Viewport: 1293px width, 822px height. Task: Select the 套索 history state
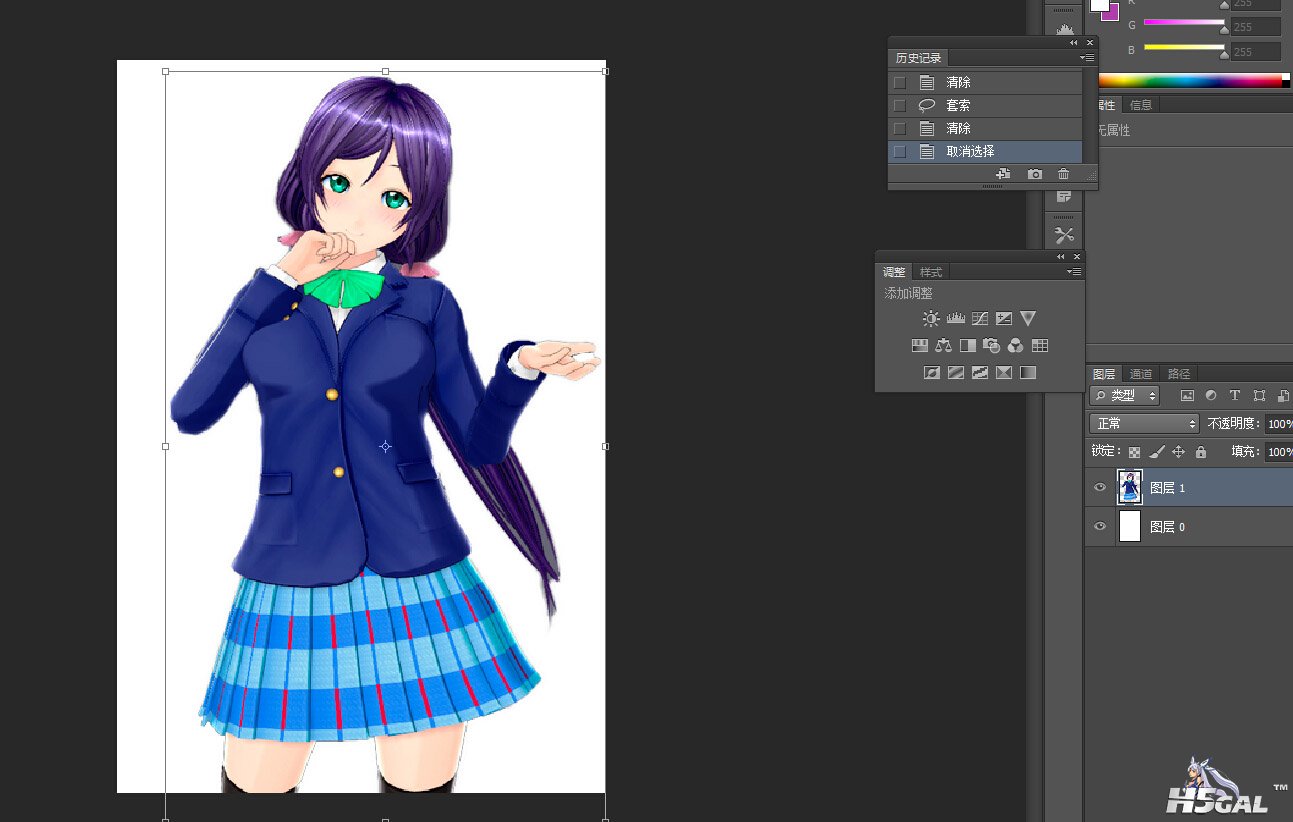[985, 105]
